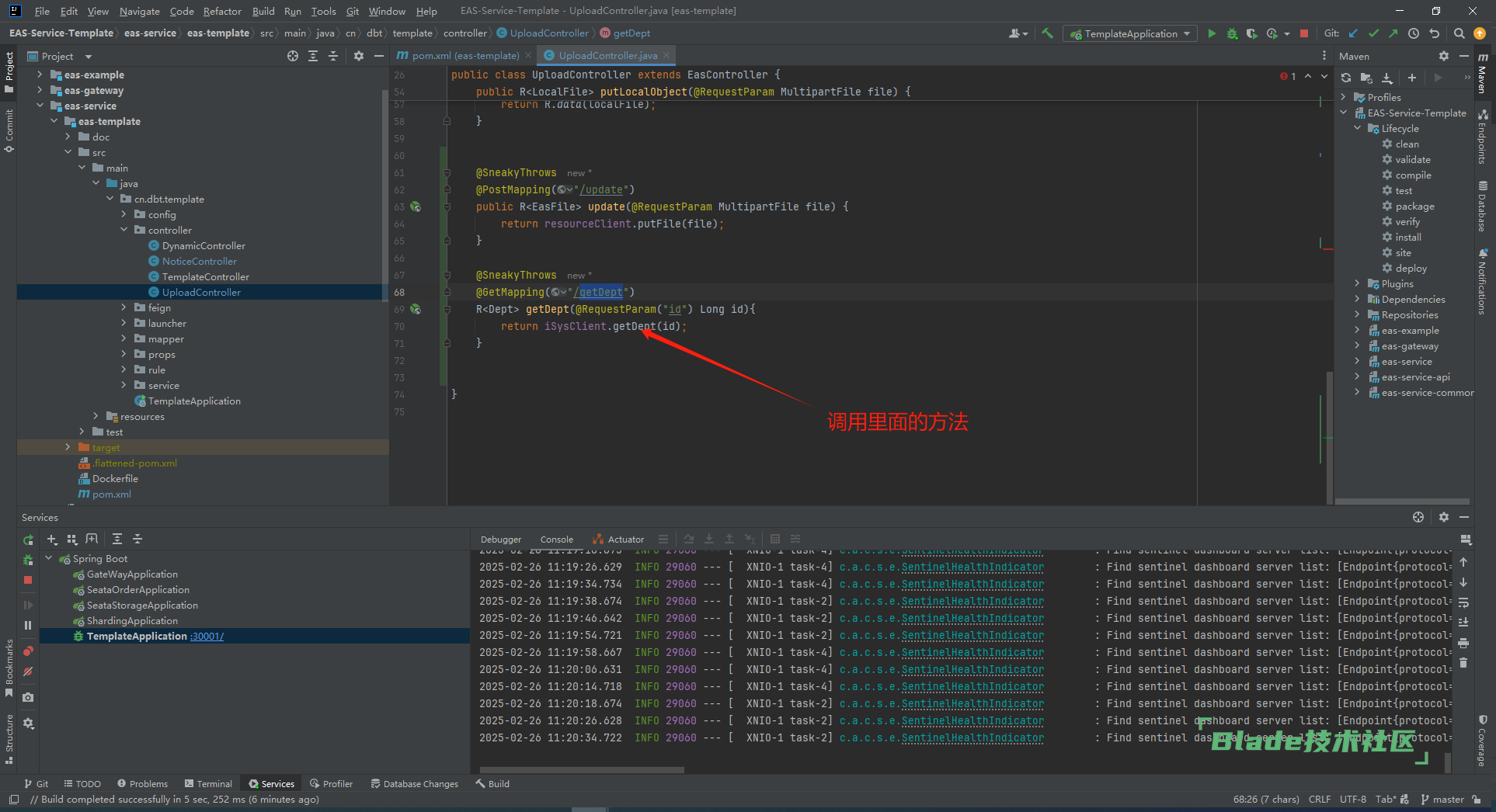Expand the eas-example module node
Viewport: 1496px width, 812px height.
click(x=40, y=75)
